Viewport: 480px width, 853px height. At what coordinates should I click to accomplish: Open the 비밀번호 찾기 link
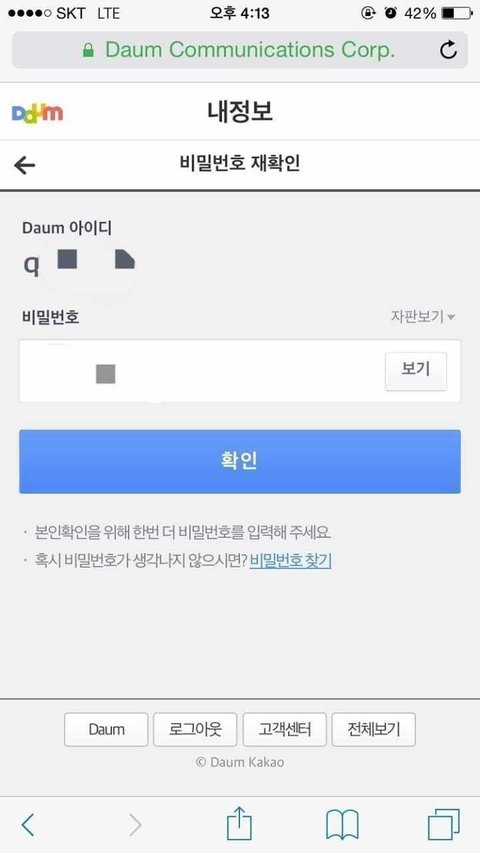[x=291, y=560]
